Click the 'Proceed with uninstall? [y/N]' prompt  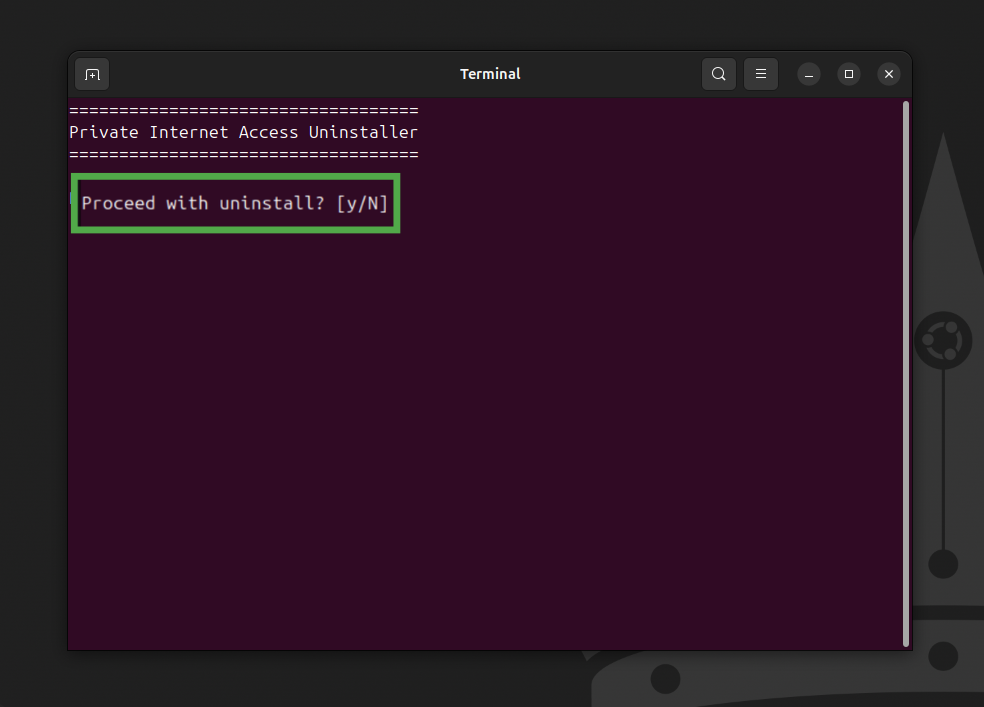(x=235, y=203)
